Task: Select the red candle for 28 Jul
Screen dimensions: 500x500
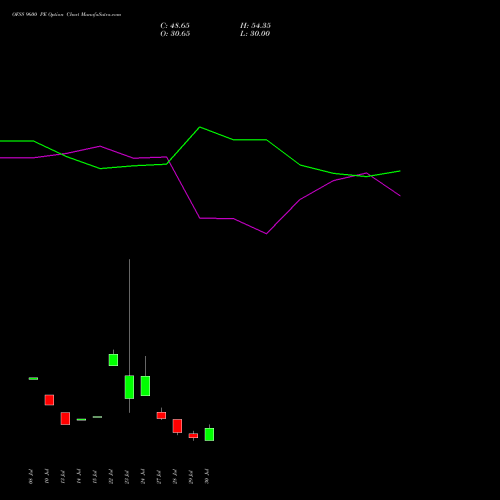Action: point(177,426)
